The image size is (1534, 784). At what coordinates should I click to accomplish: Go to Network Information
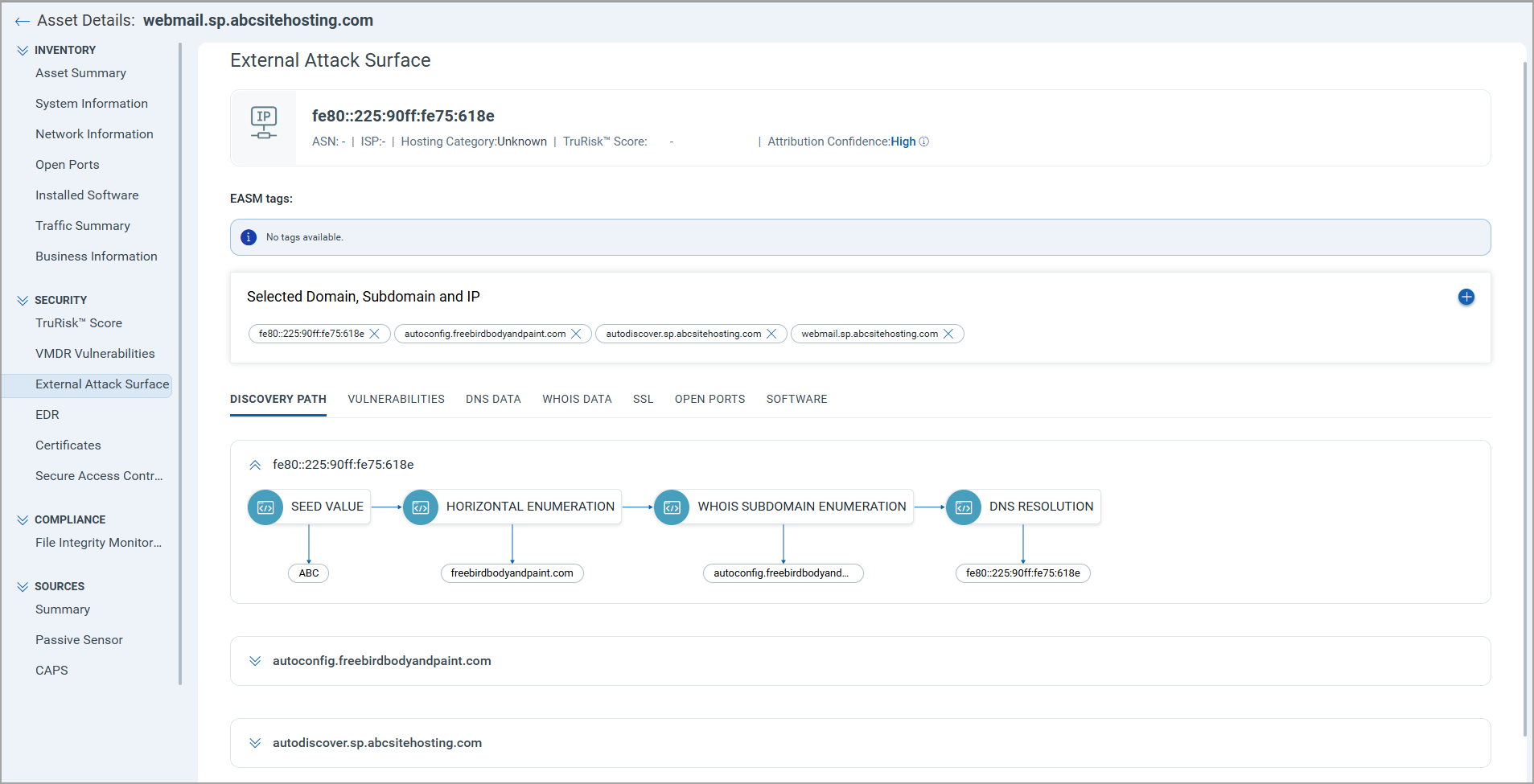coord(94,134)
